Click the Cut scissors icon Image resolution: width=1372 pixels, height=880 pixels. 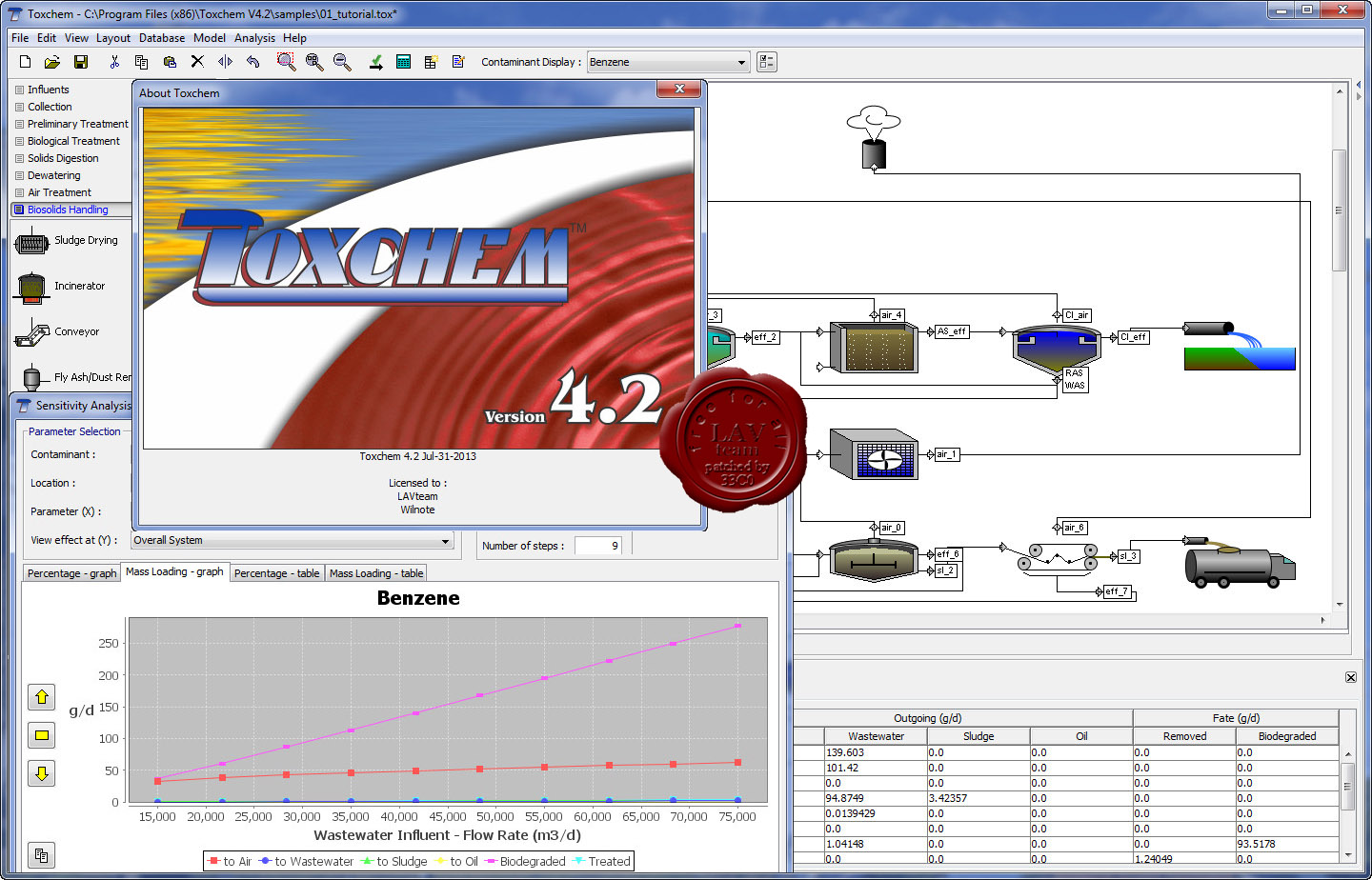[x=114, y=62]
